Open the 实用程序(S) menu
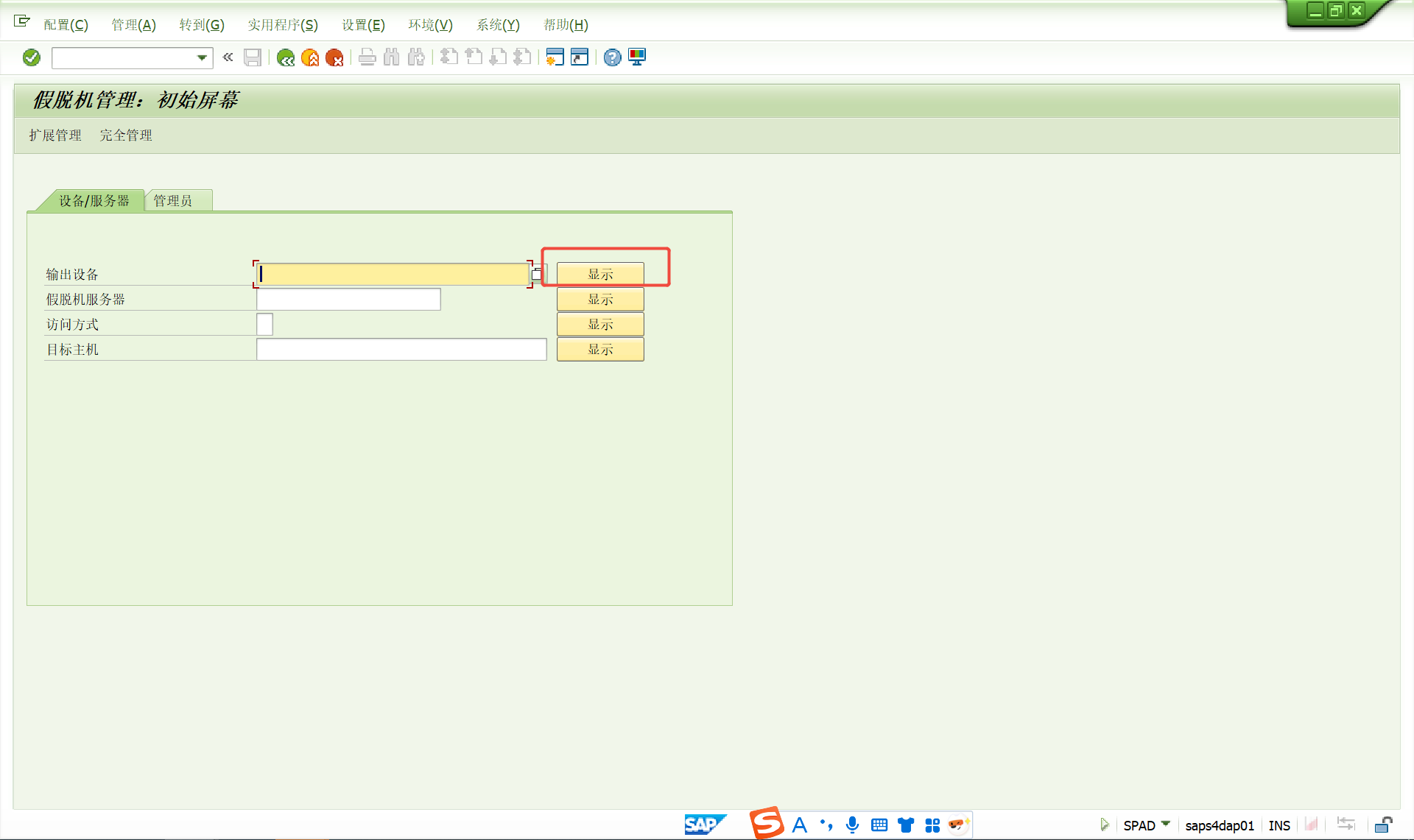 [x=282, y=25]
